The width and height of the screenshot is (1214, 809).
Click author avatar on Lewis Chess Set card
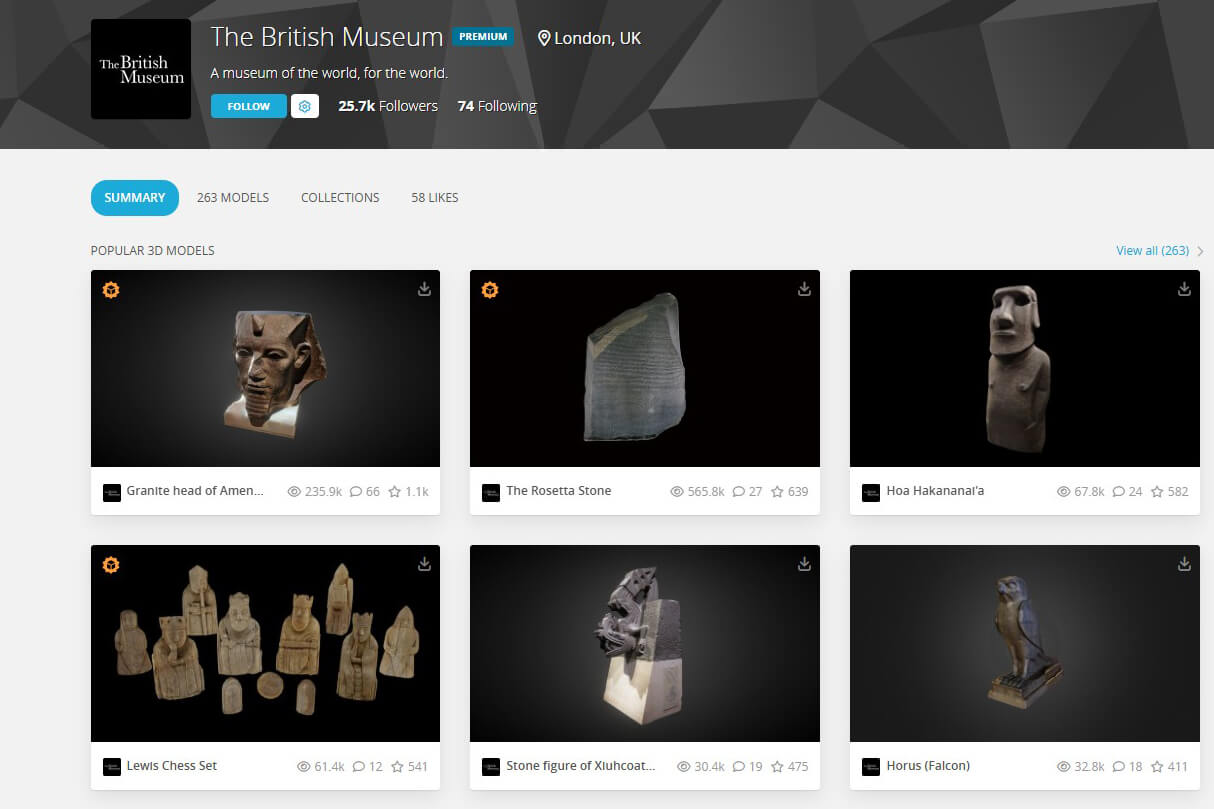coord(112,767)
